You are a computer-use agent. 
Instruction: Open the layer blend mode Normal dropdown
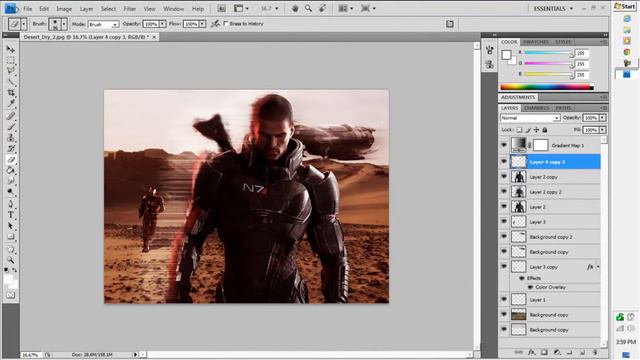point(530,118)
